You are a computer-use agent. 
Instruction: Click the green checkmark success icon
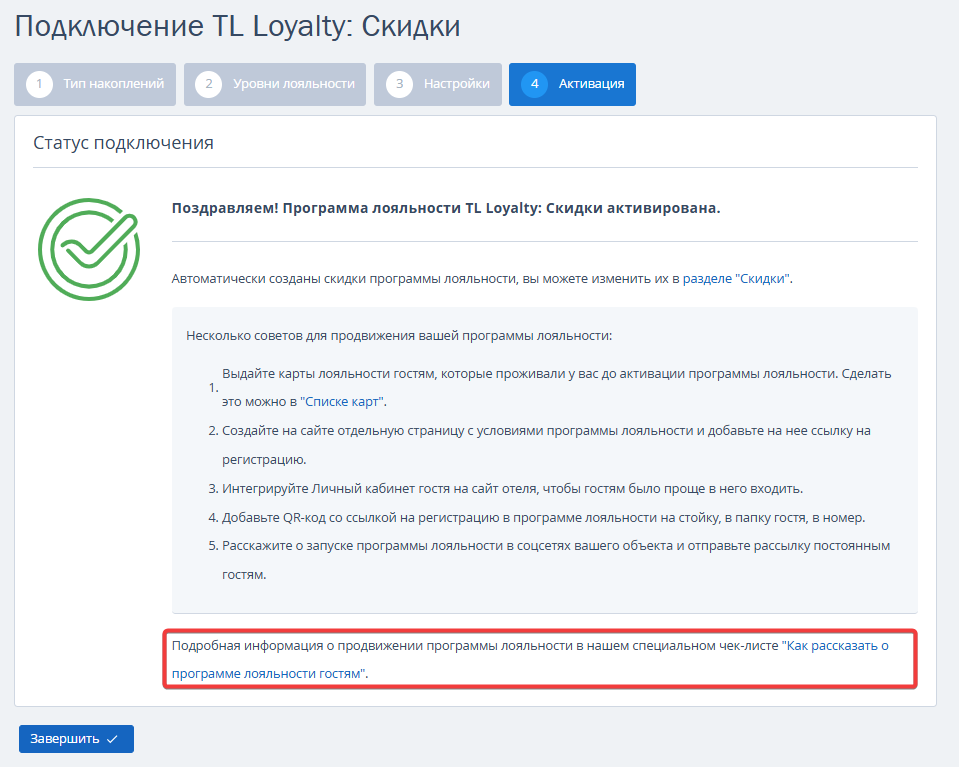pos(89,249)
